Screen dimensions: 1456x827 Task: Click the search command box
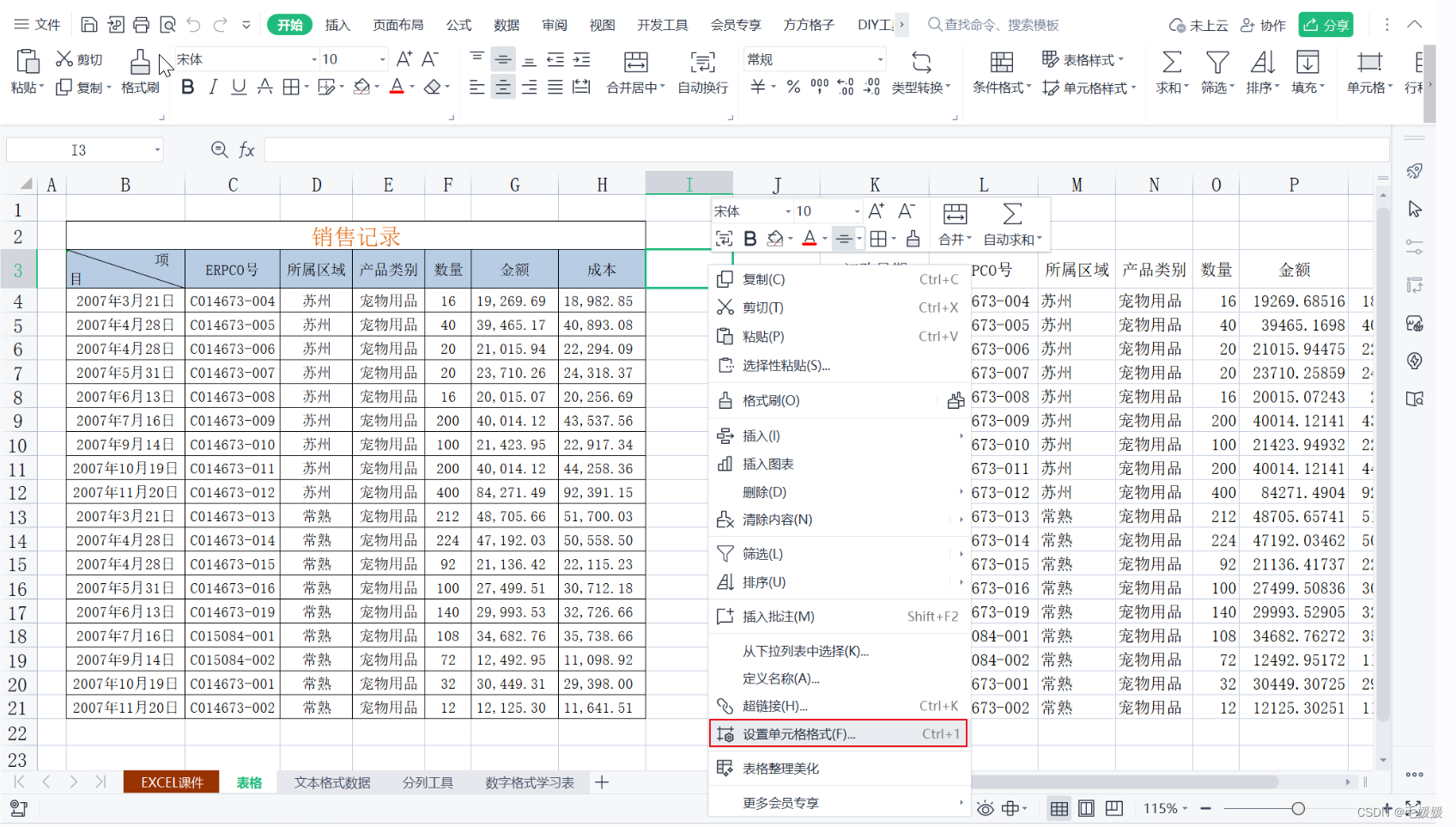994,25
